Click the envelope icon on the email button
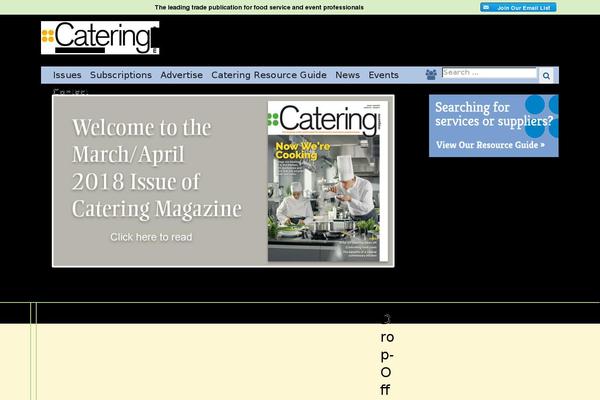The image size is (600, 400). (x=485, y=7)
